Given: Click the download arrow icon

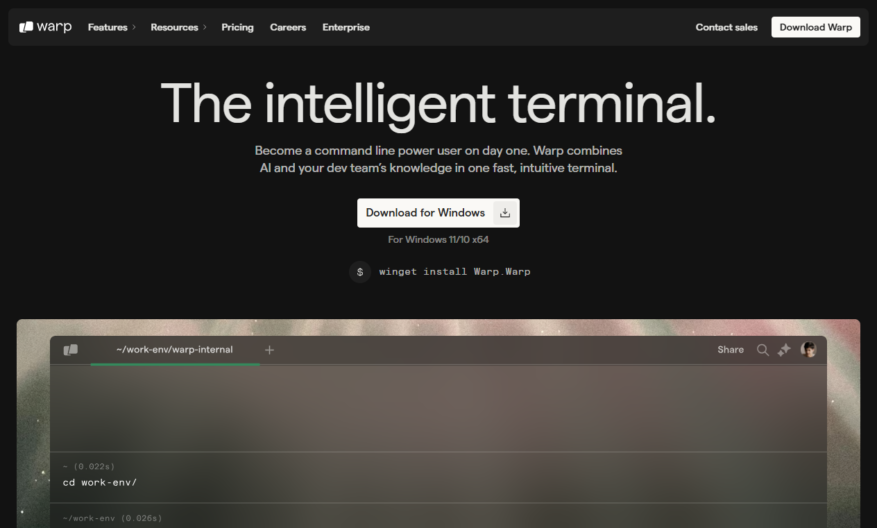Looking at the screenshot, I should click(505, 213).
